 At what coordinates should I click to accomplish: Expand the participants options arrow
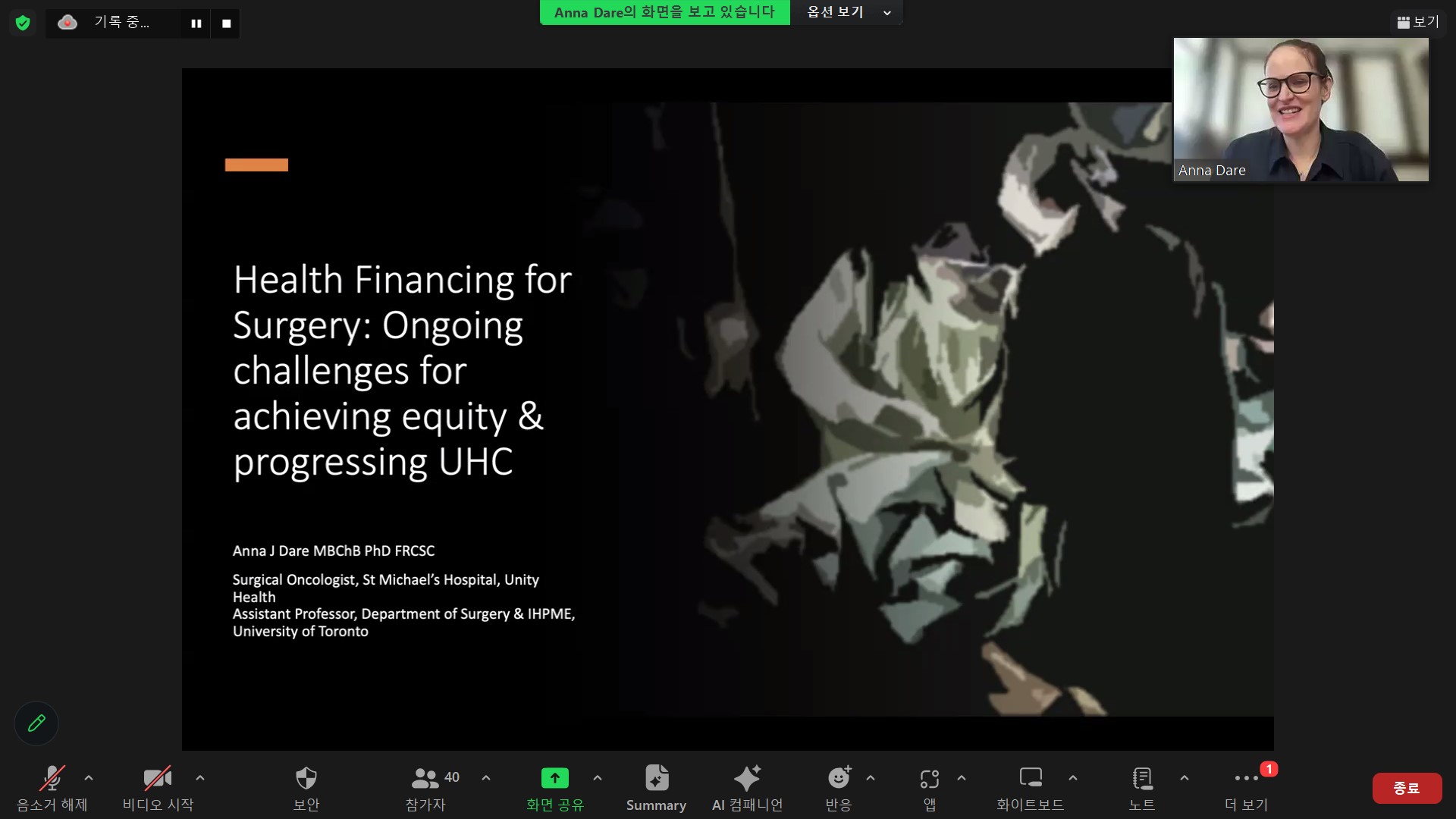[486, 778]
